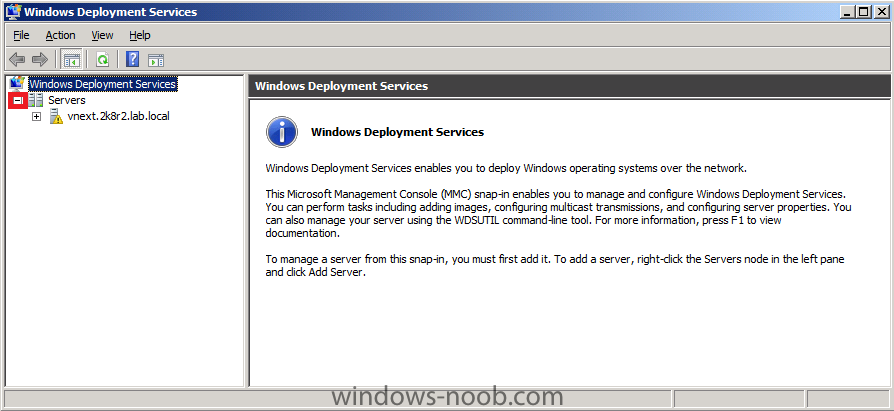
Task: Select the Servers tree item
Action: [x=67, y=100]
